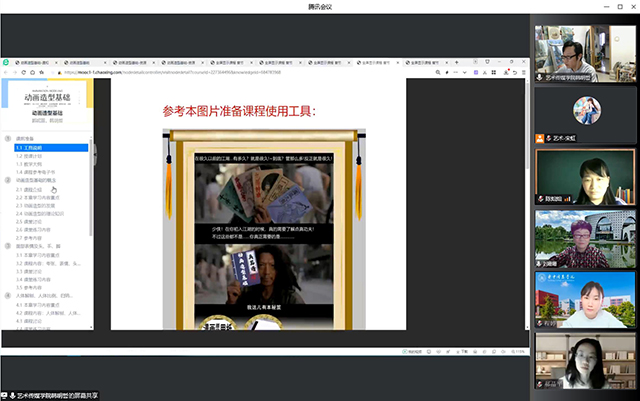This screenshot has width=640, height=401.
Task: Click the shield icon in browser title bar
Action: click(487, 62)
